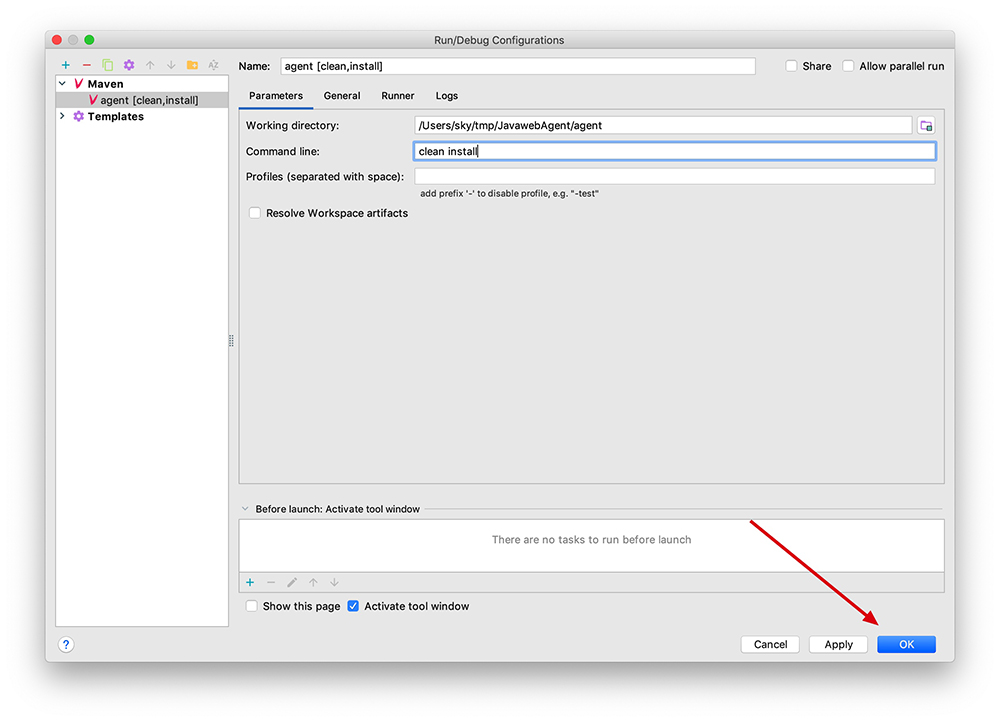Image resolution: width=1000 pixels, height=722 pixels.
Task: Click the Command line field
Action: pyautogui.click(x=675, y=151)
